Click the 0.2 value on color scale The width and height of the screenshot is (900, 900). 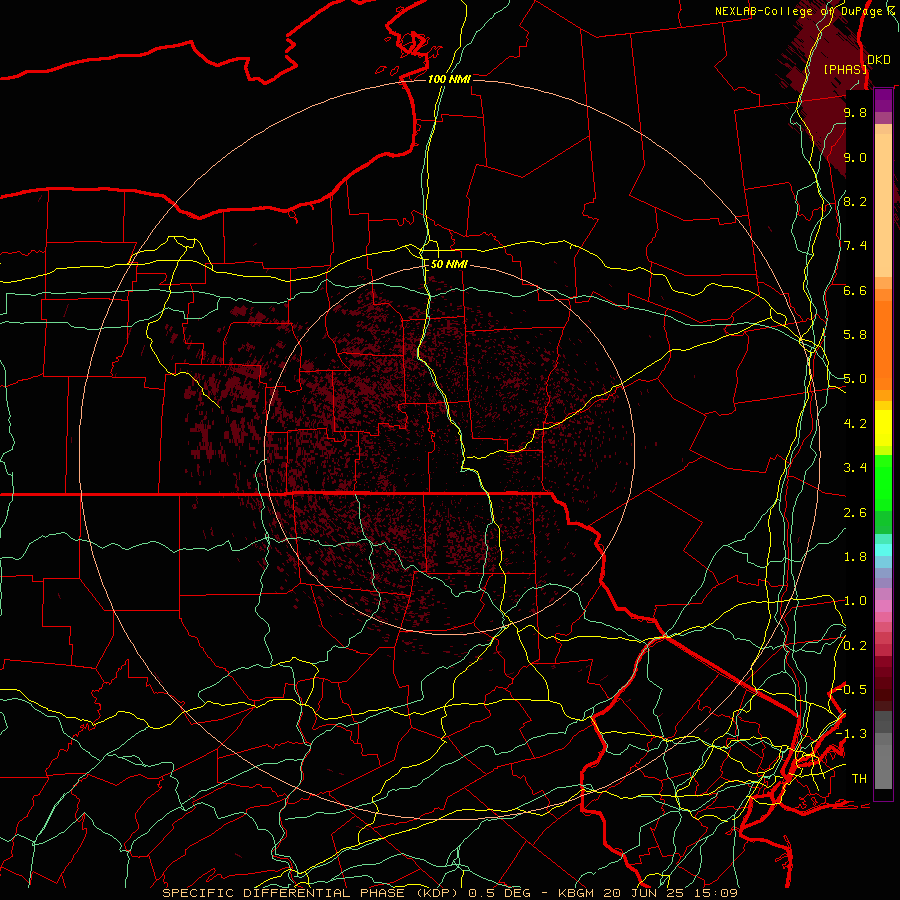click(x=855, y=646)
